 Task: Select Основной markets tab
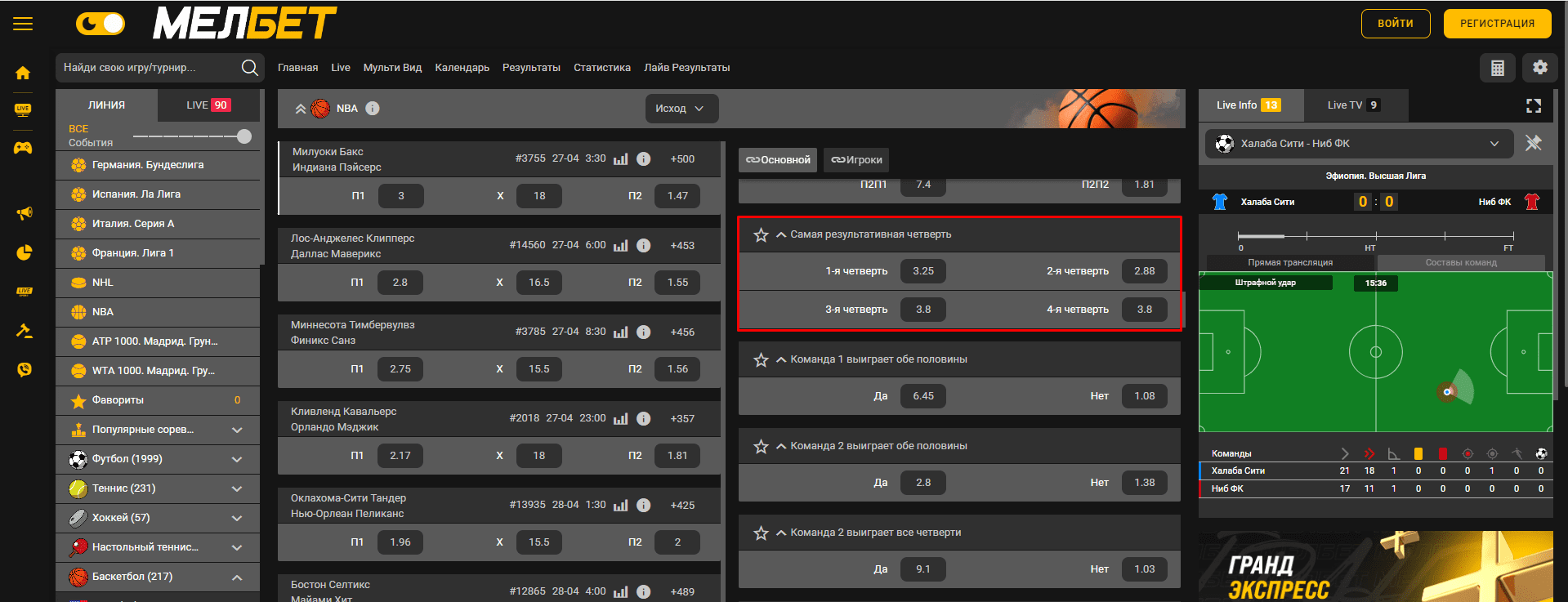point(779,160)
